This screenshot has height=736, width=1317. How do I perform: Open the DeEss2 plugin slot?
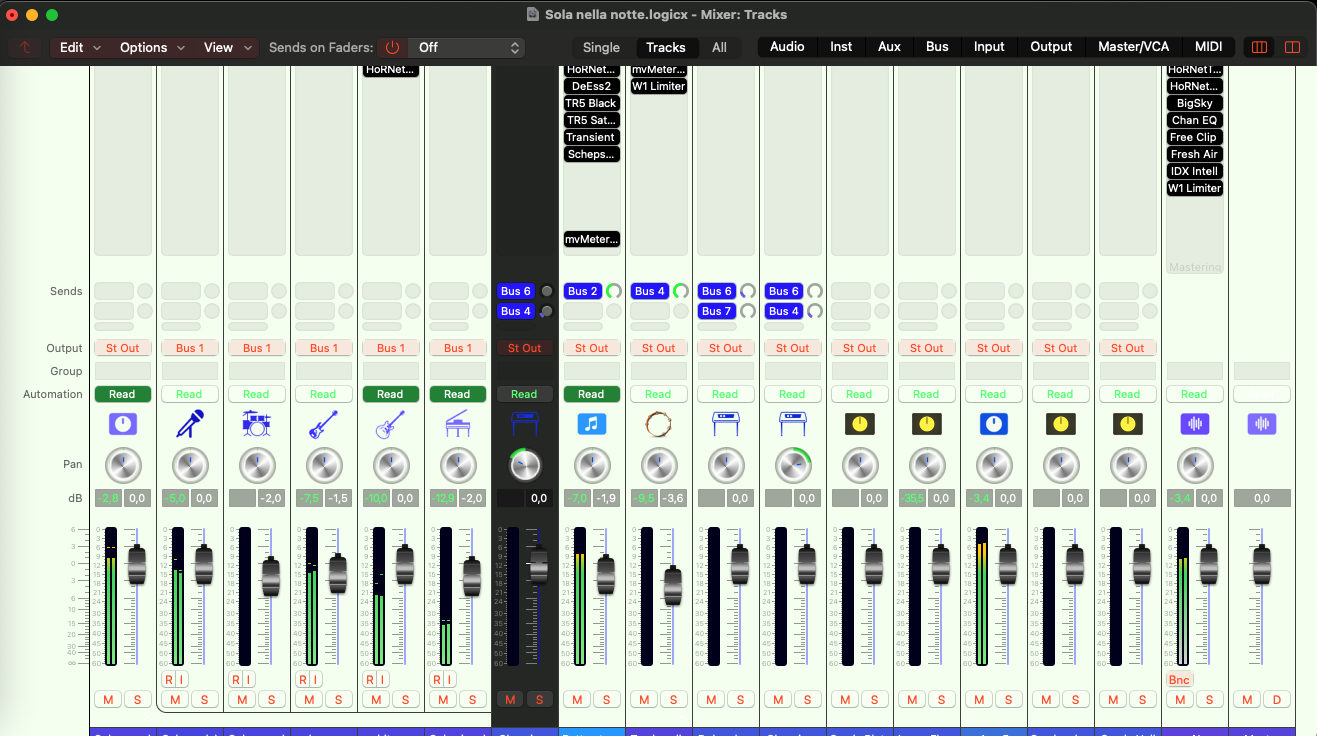pyautogui.click(x=591, y=86)
